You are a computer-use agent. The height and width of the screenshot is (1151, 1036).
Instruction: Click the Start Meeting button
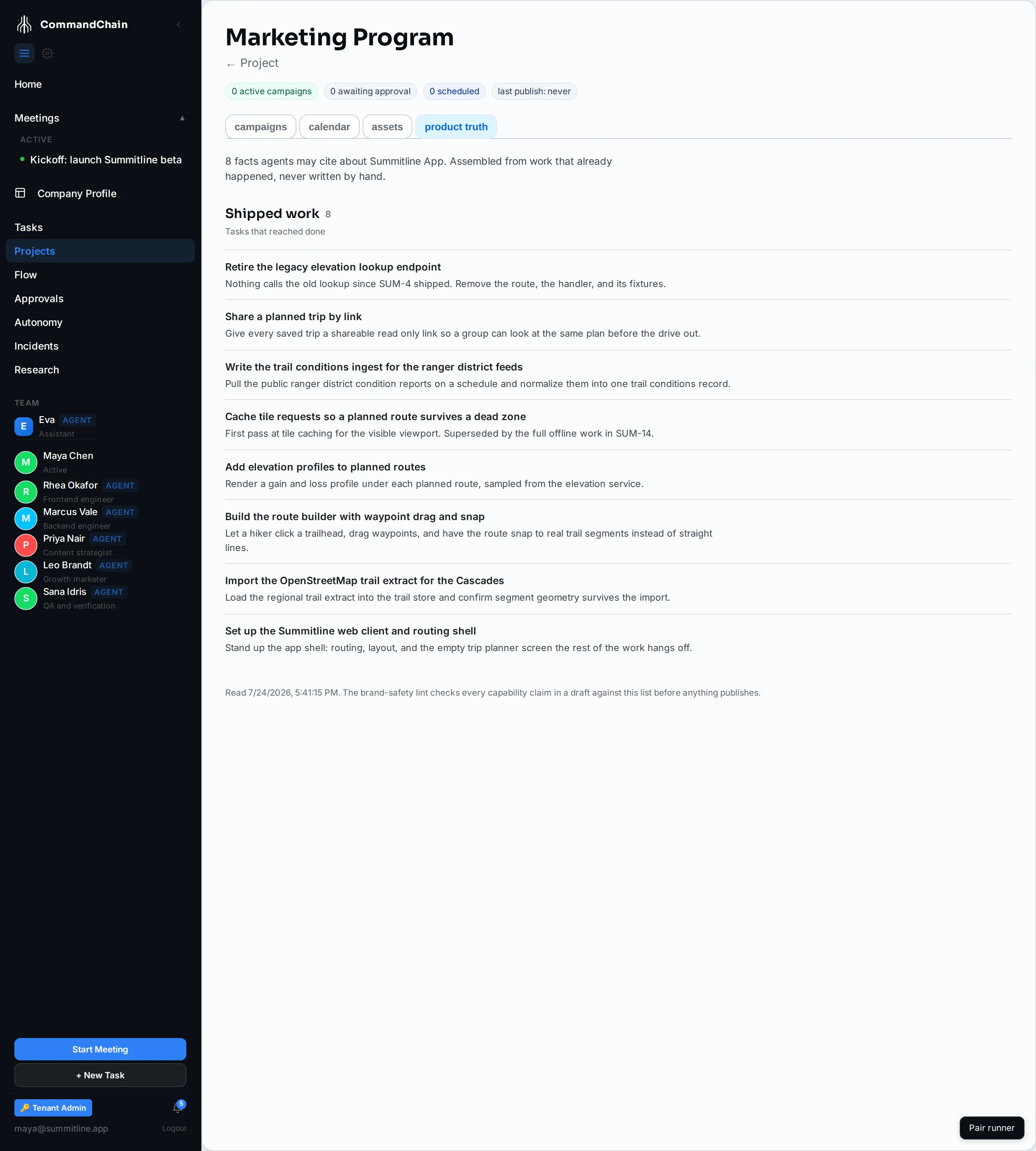[x=100, y=1049]
